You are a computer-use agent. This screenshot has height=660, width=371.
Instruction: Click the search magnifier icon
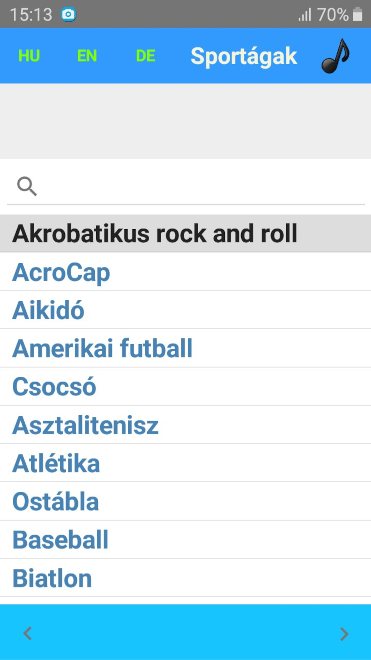click(x=27, y=186)
